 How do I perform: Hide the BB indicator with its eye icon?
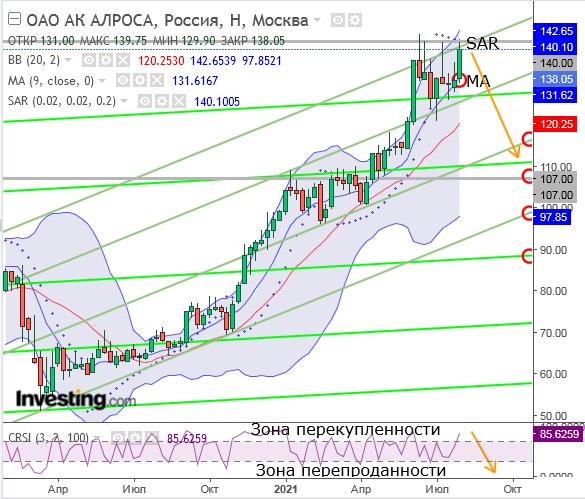[88, 60]
